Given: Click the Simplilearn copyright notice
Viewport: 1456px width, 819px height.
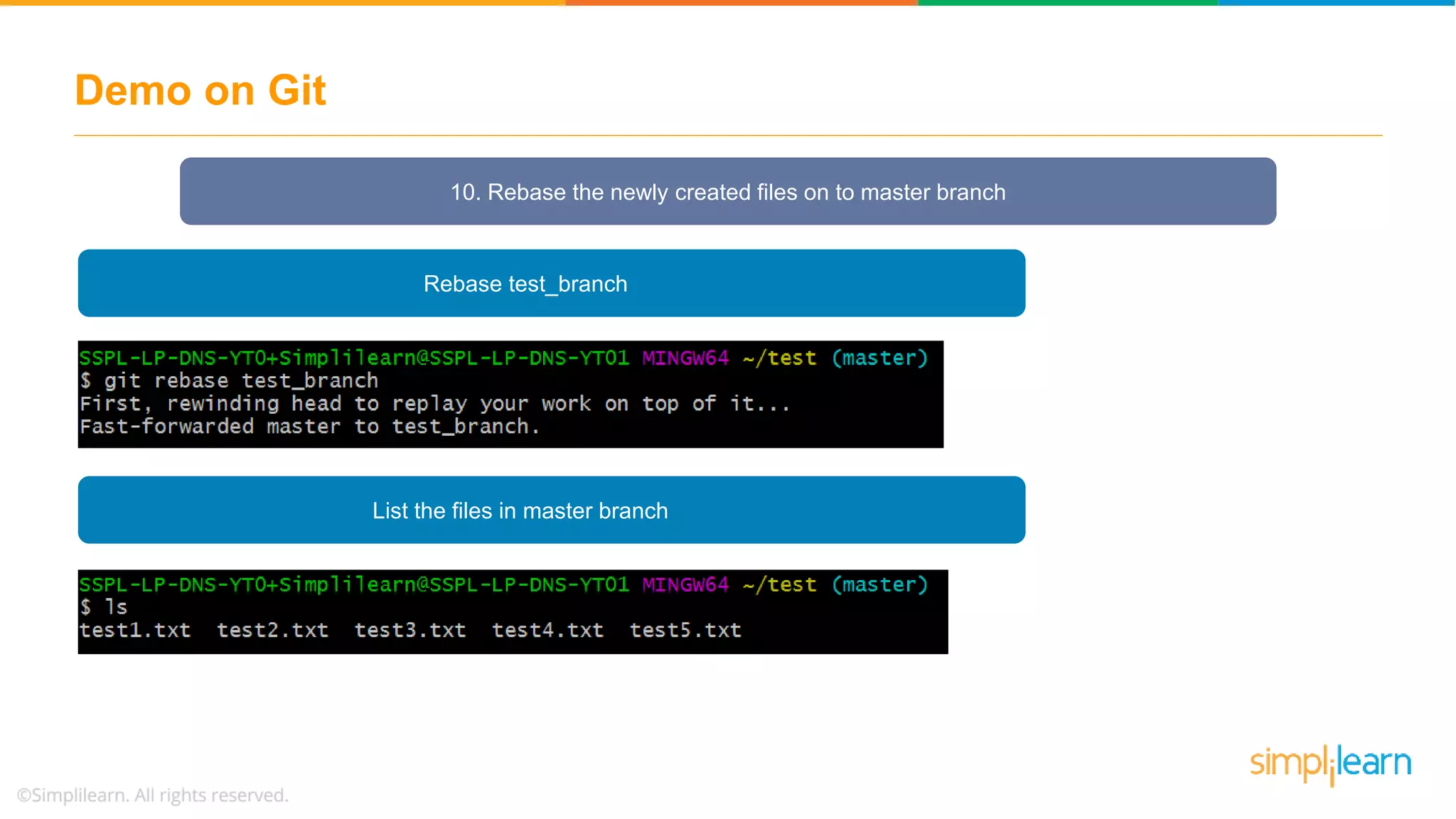Looking at the screenshot, I should 152,795.
